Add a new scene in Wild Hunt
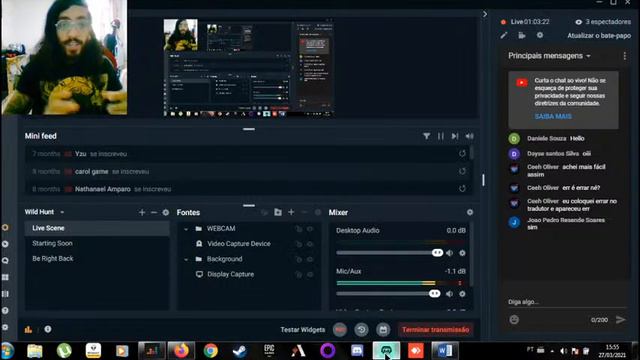The height and width of the screenshot is (360, 640). coord(142,212)
